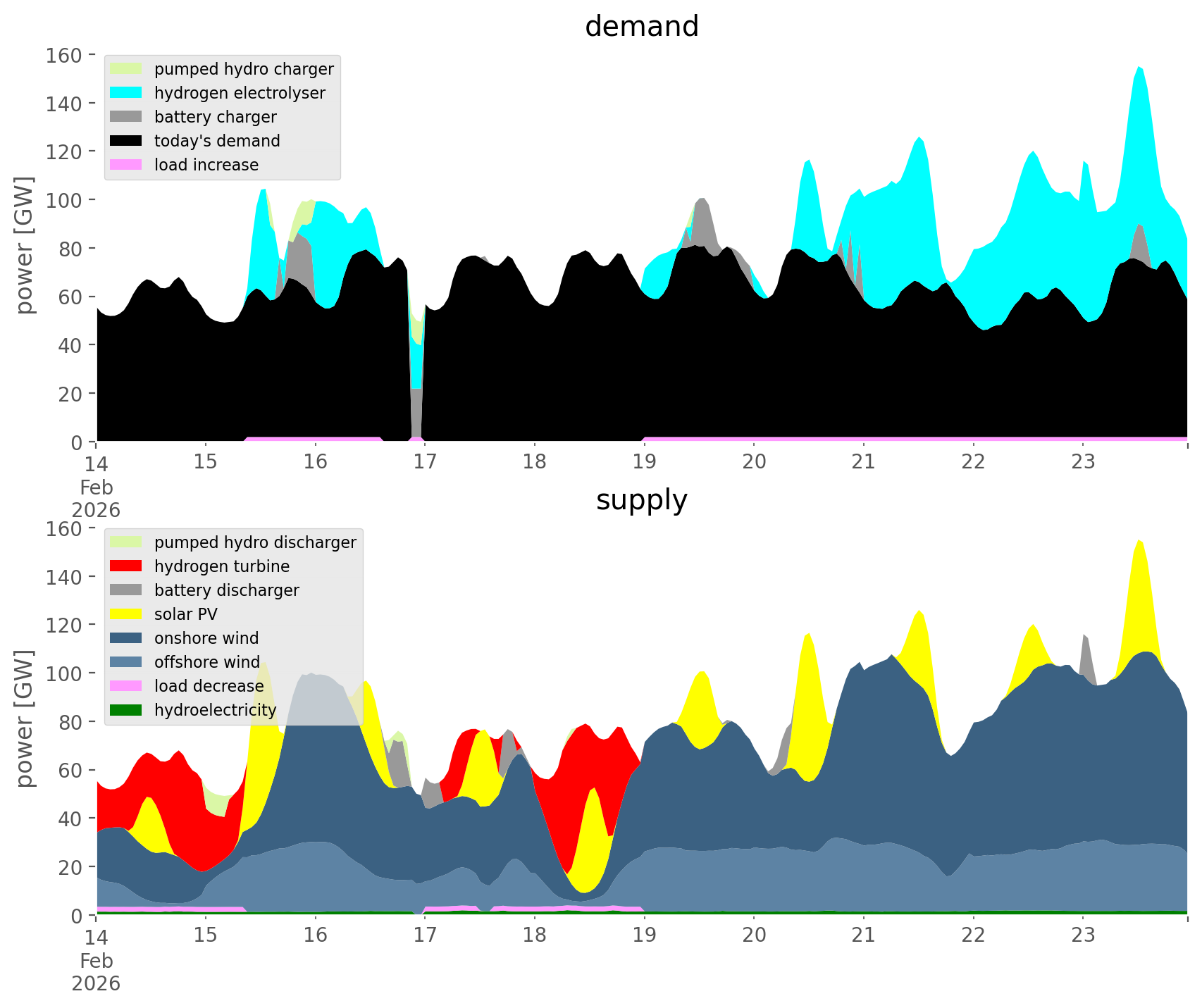Click the battery discharger legend label
This screenshot has height=1008, width=1202.
tap(226, 590)
